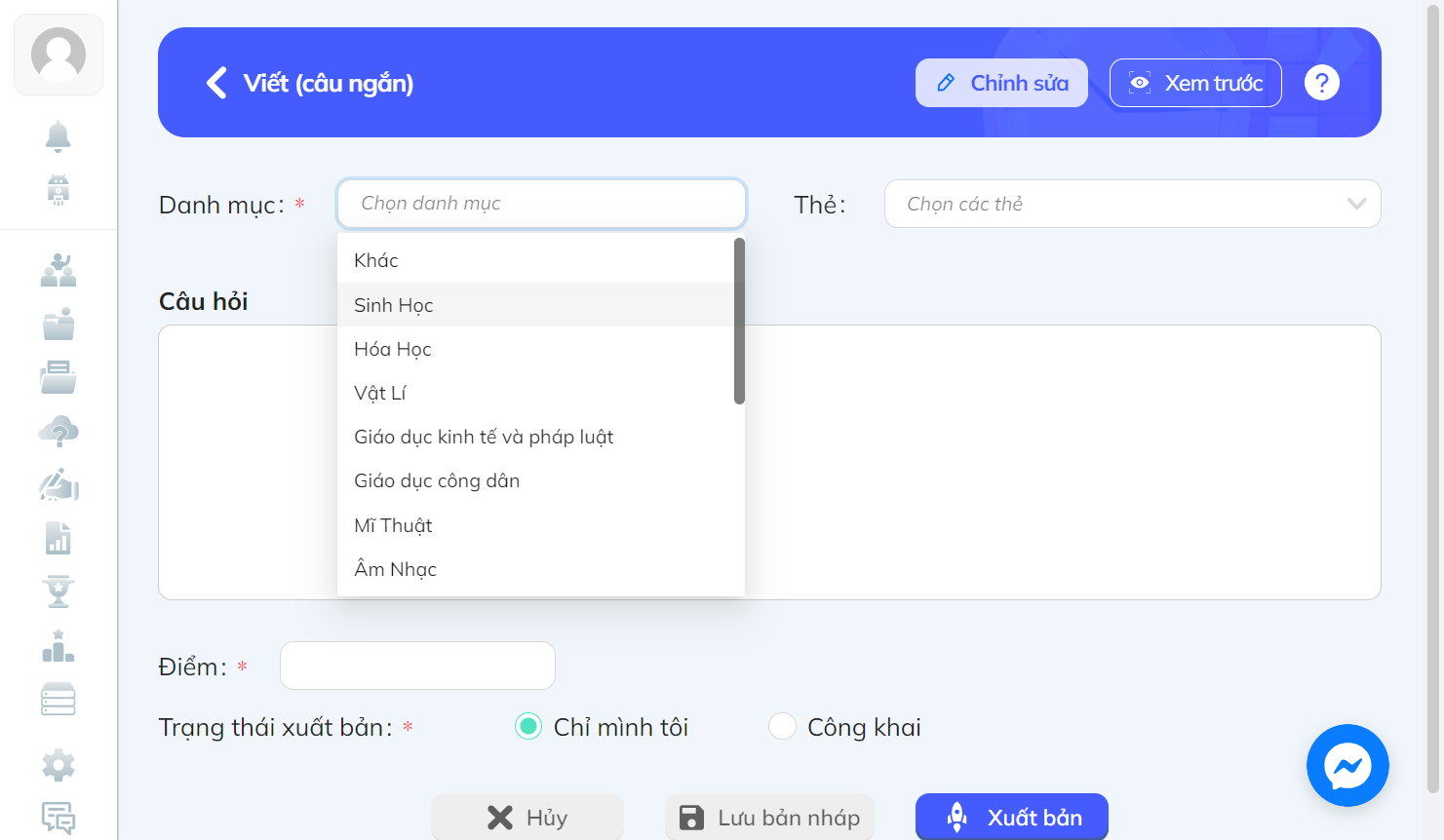This screenshot has height=840, width=1444.
Task: Choose "Khác" from the category list
Action: point(535,260)
